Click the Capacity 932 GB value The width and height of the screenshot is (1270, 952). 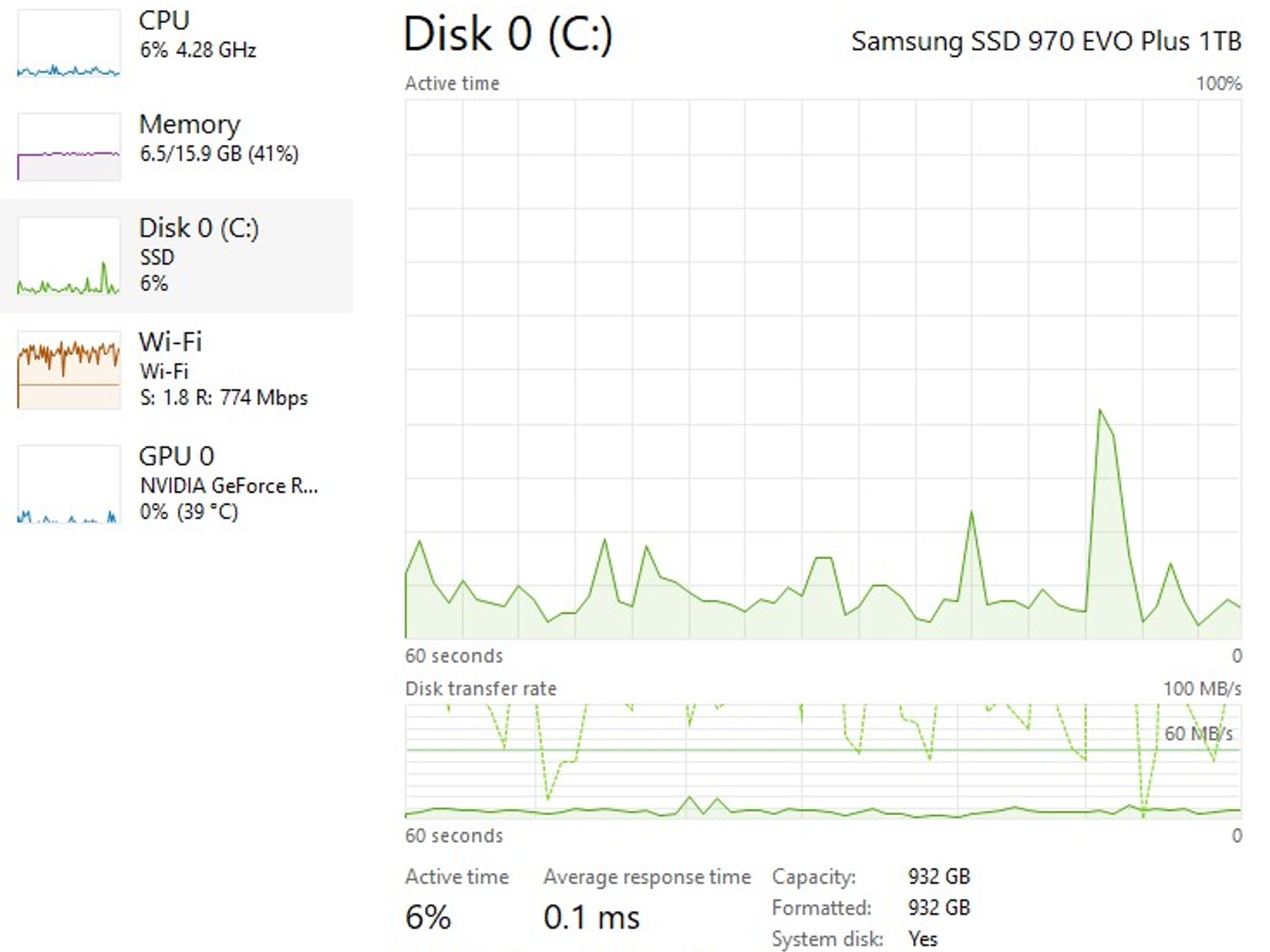pyautogui.click(x=938, y=876)
